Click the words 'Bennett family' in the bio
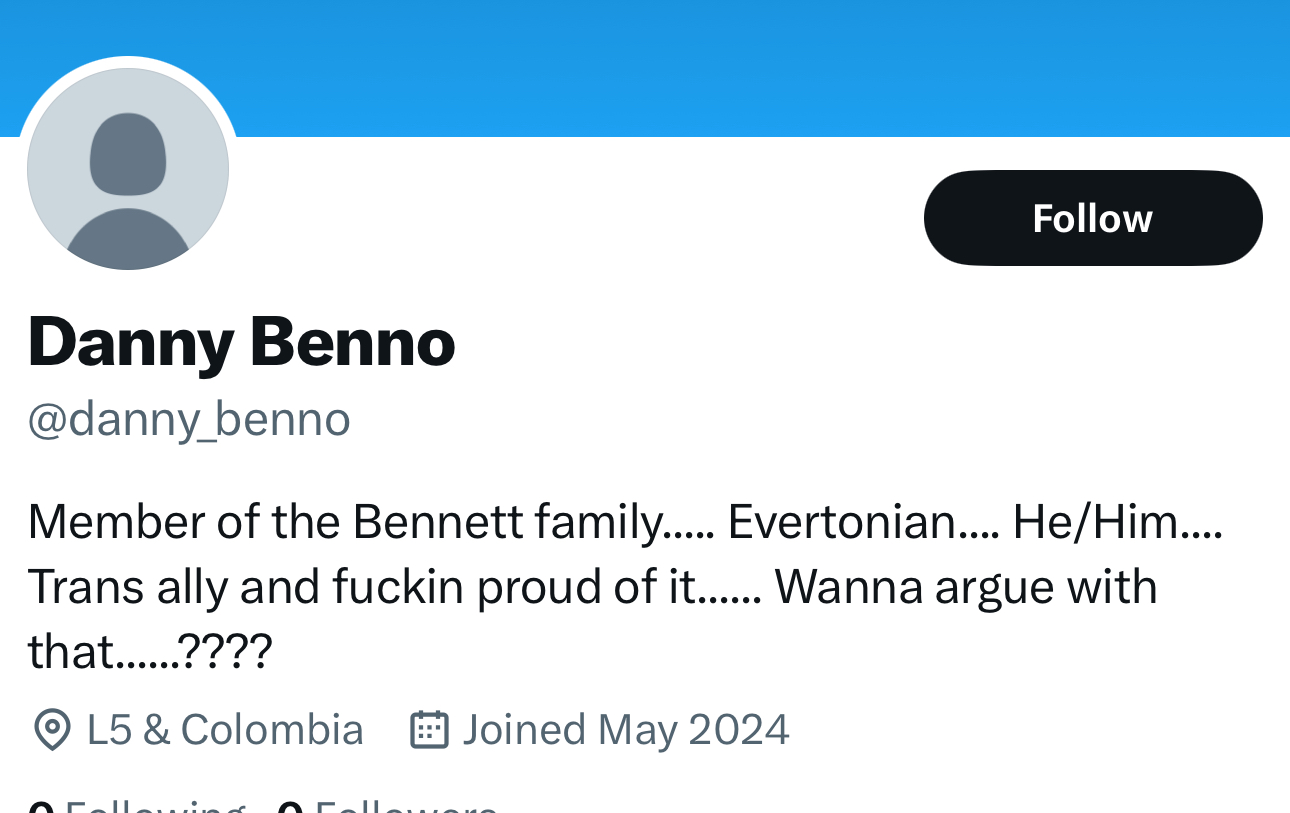This screenshot has width=1290, height=813. 508,522
